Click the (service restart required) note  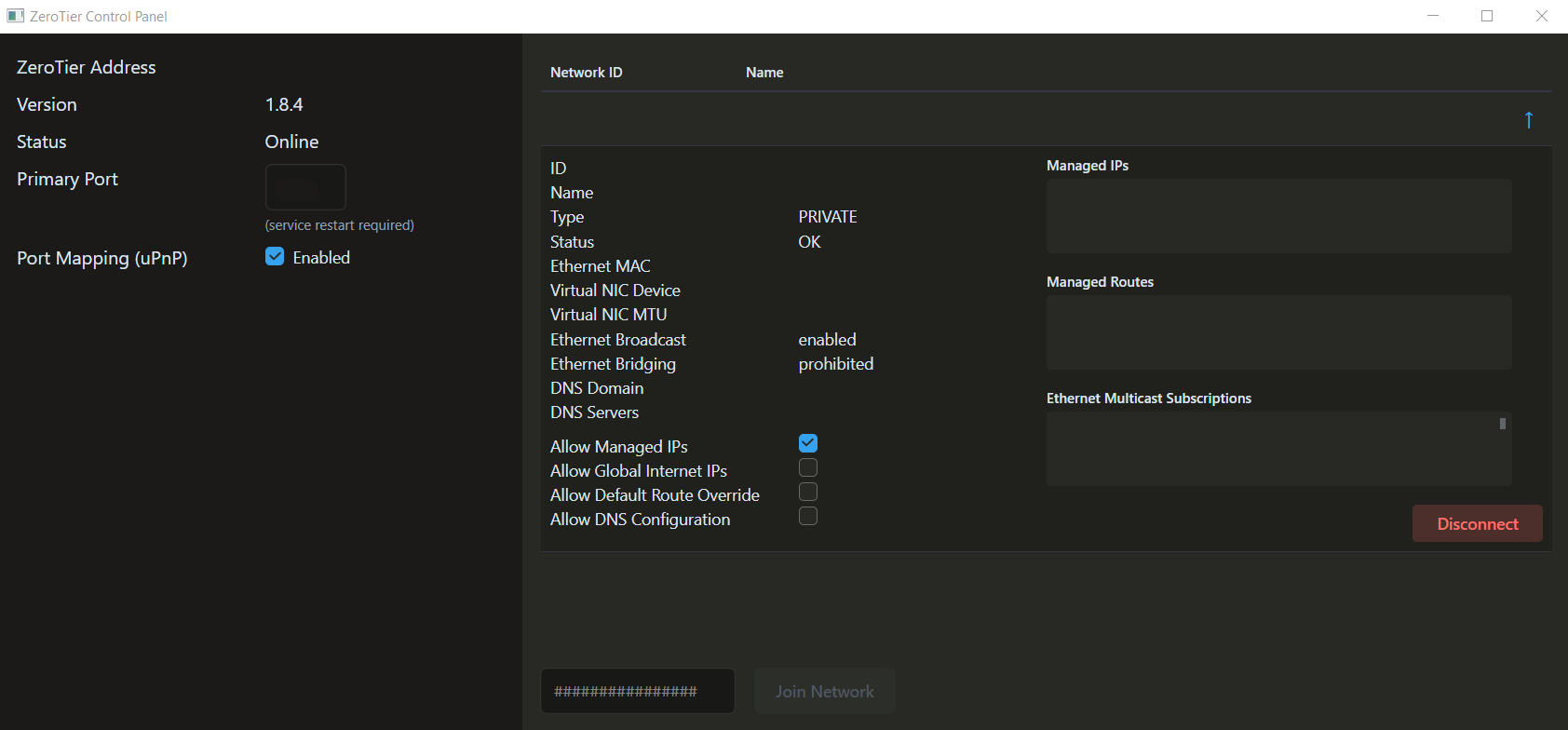point(340,225)
